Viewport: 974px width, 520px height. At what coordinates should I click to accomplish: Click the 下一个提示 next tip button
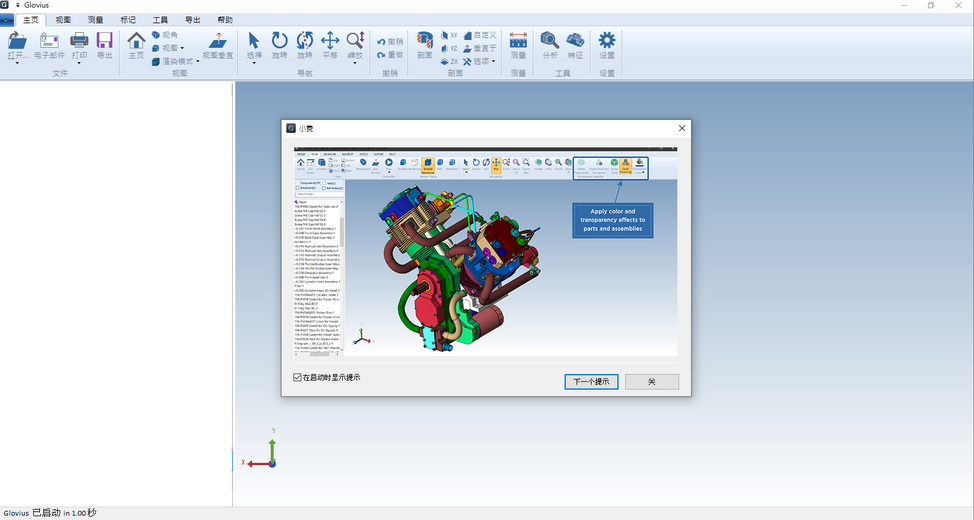(591, 382)
